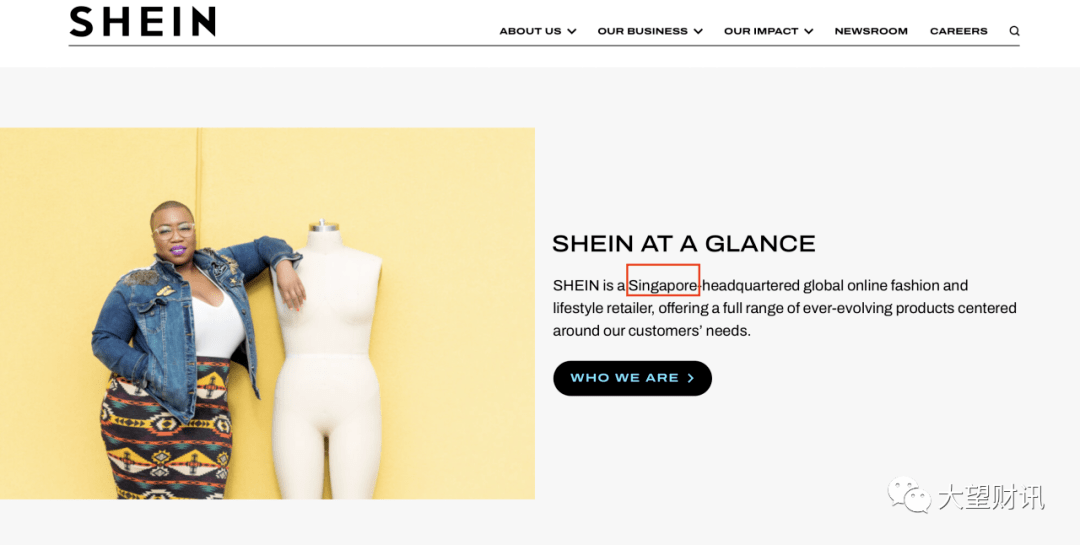This screenshot has width=1080, height=545.
Task: Click the SHEIN logo
Action: click(x=143, y=21)
